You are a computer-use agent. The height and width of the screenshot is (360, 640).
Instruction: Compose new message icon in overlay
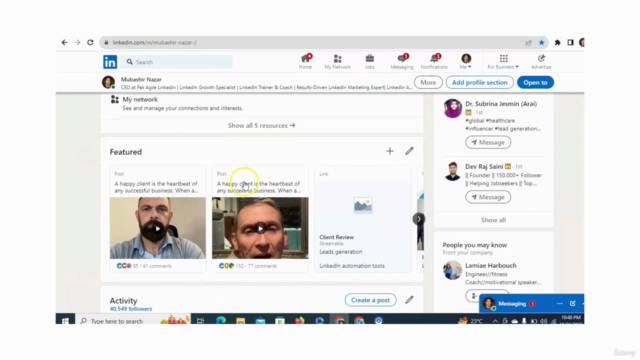pyautogui.click(x=573, y=304)
